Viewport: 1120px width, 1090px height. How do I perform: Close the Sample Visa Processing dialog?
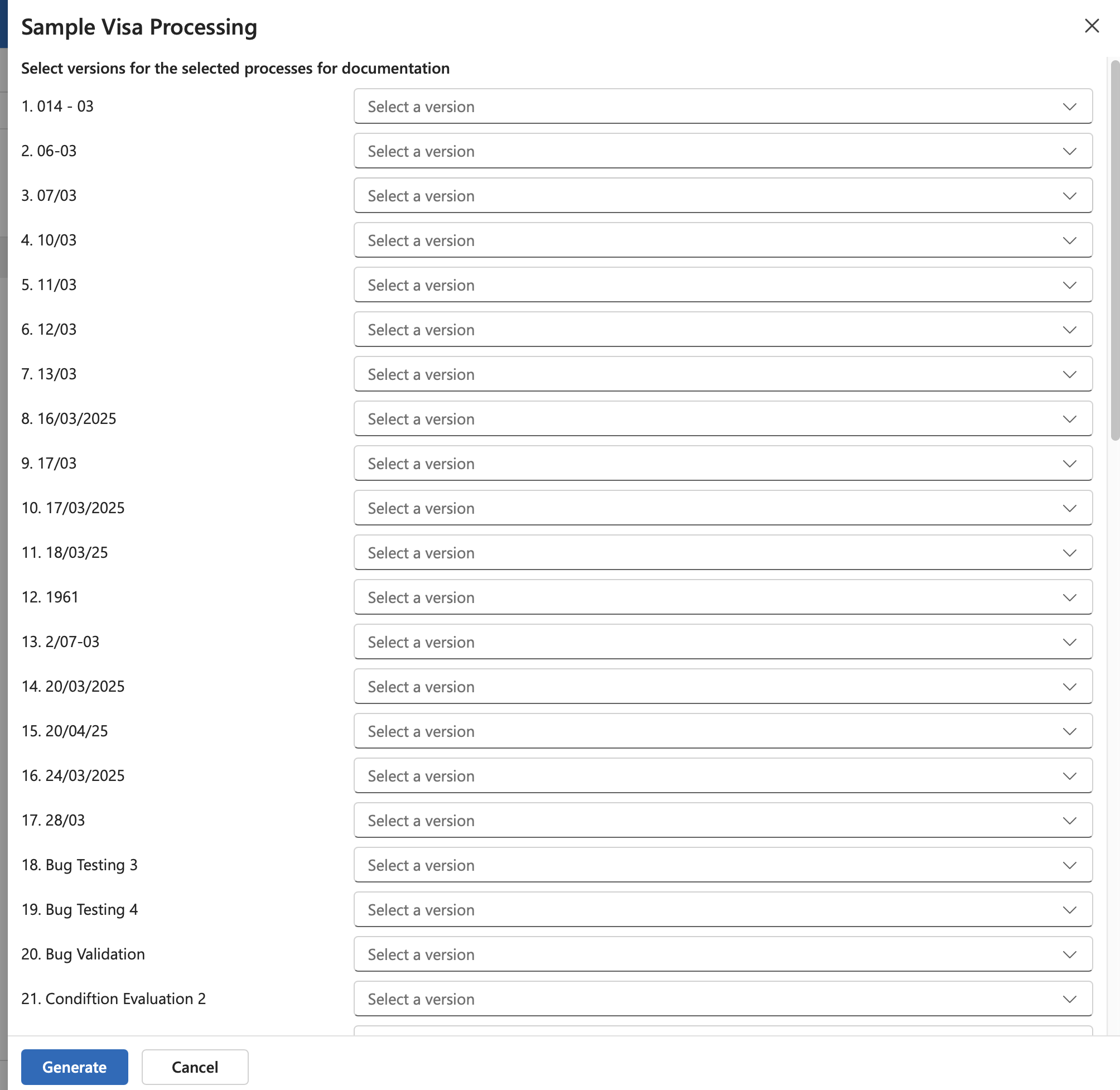coord(1092,26)
